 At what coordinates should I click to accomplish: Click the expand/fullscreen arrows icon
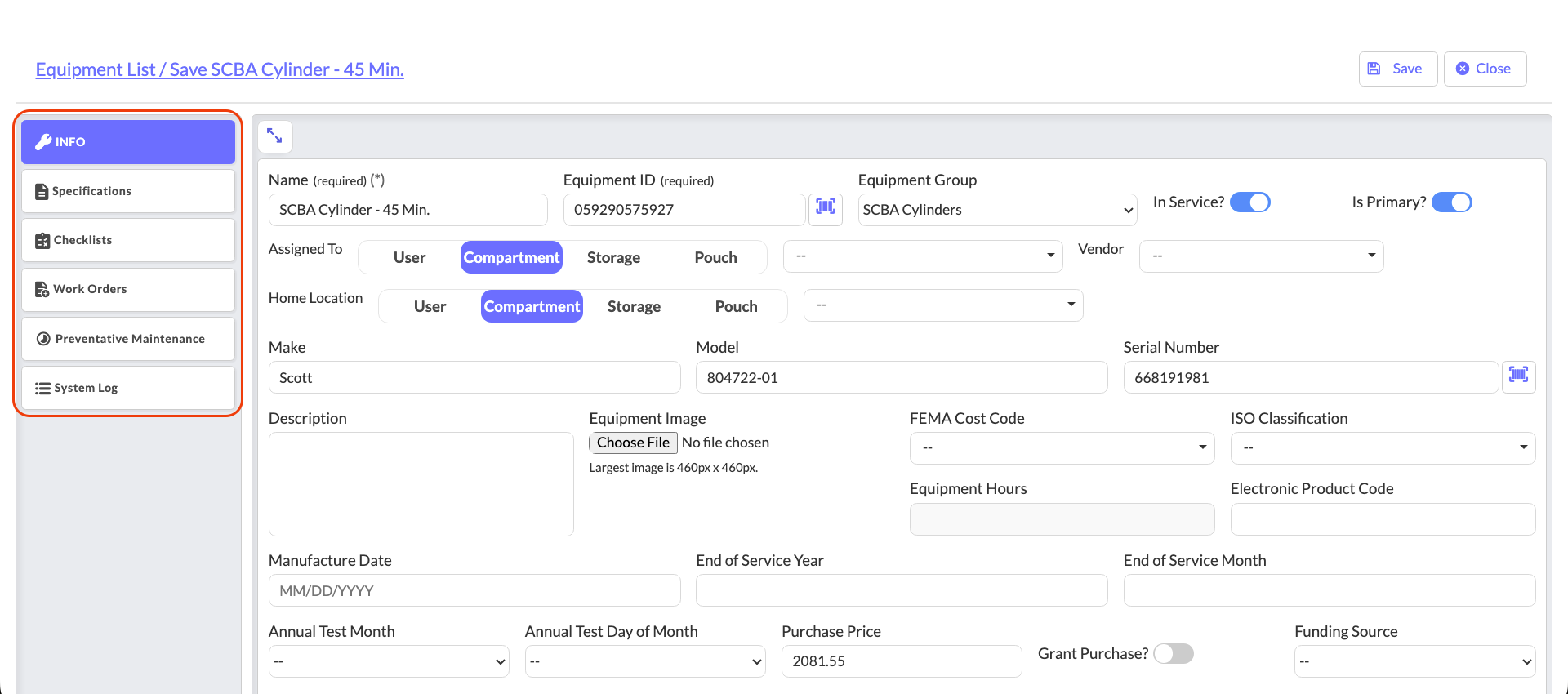click(274, 136)
